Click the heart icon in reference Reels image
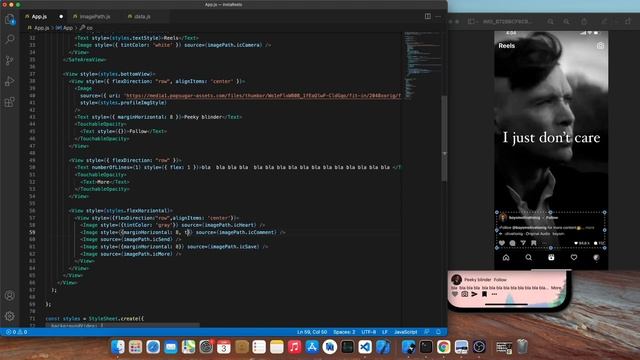Image resolution: width=640 pixels, height=360 pixels. coord(502,243)
